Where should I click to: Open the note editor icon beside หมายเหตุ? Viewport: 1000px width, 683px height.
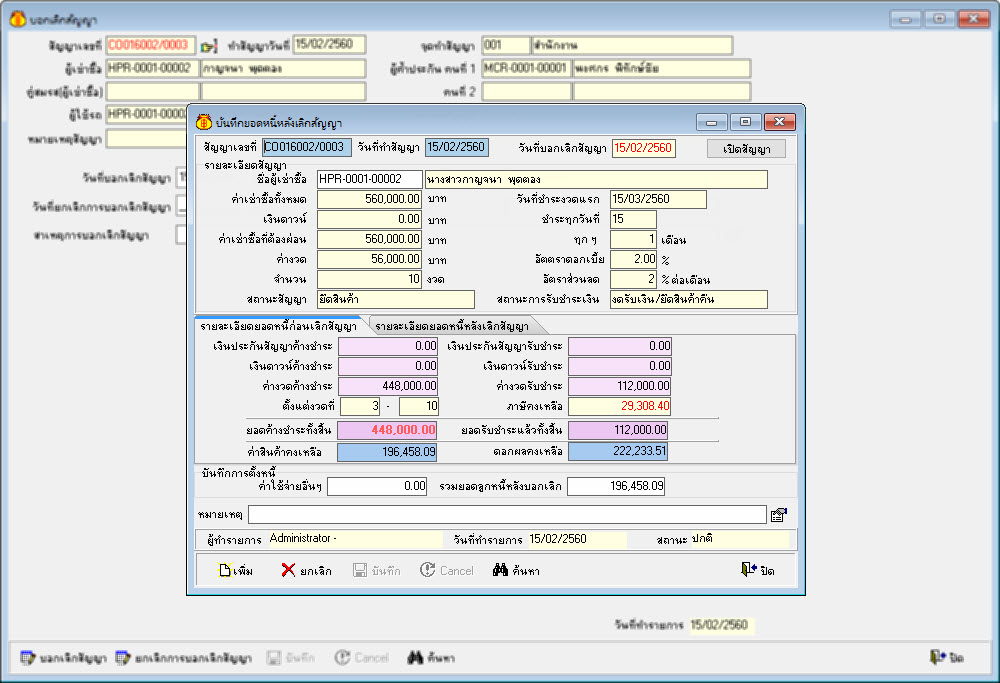point(779,515)
